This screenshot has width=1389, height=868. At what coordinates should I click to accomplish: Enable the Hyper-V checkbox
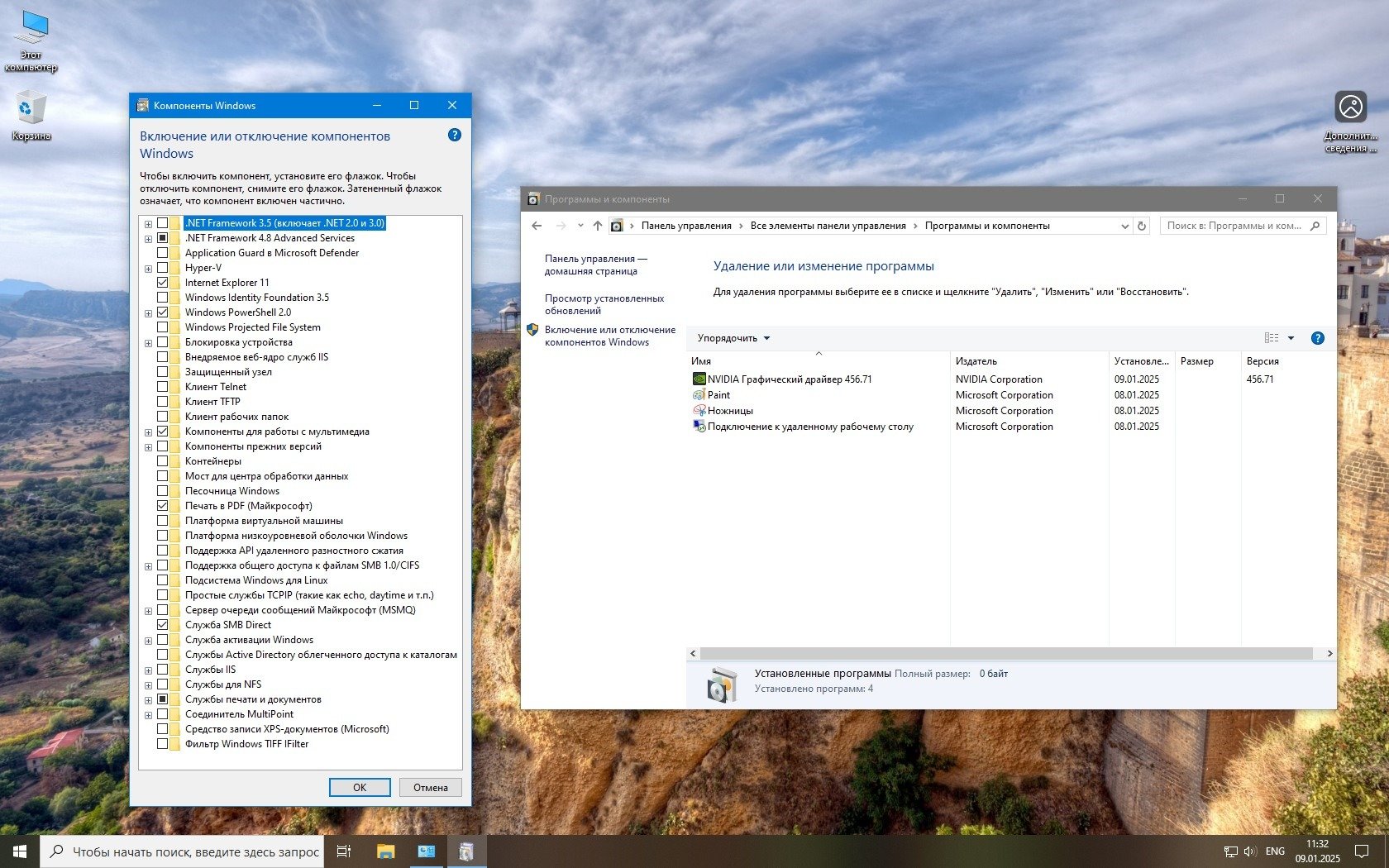tap(163, 268)
